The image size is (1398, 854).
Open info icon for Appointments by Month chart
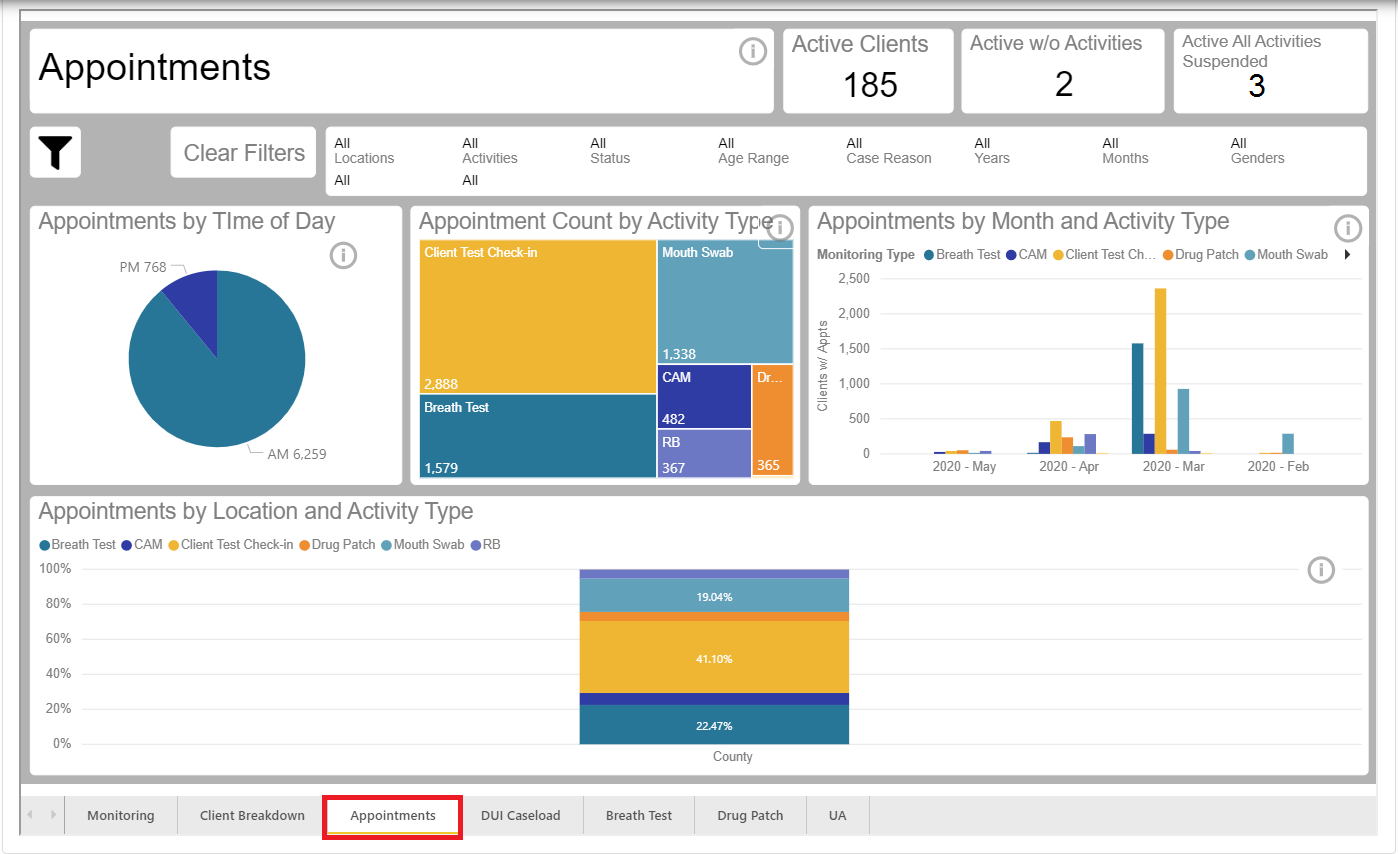tap(1348, 229)
